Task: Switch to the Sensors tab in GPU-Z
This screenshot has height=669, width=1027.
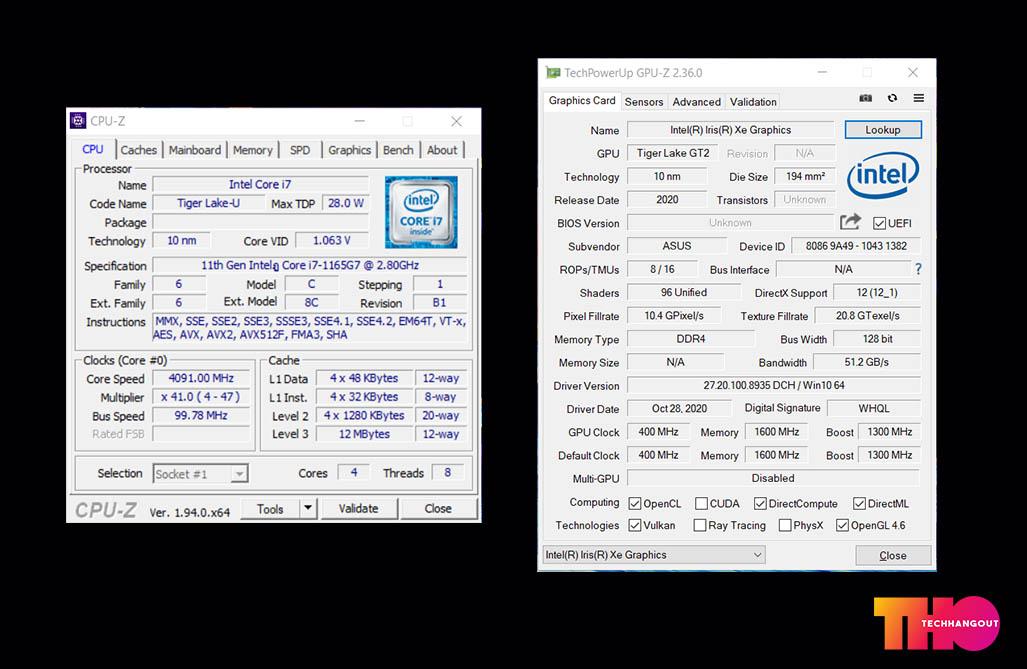Action: coord(644,102)
